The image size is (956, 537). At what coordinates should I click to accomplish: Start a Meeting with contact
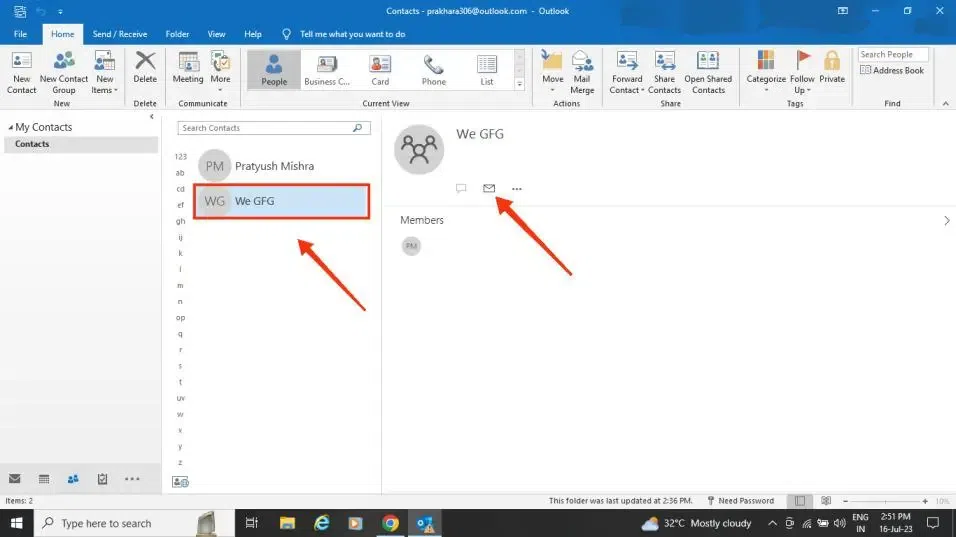188,68
